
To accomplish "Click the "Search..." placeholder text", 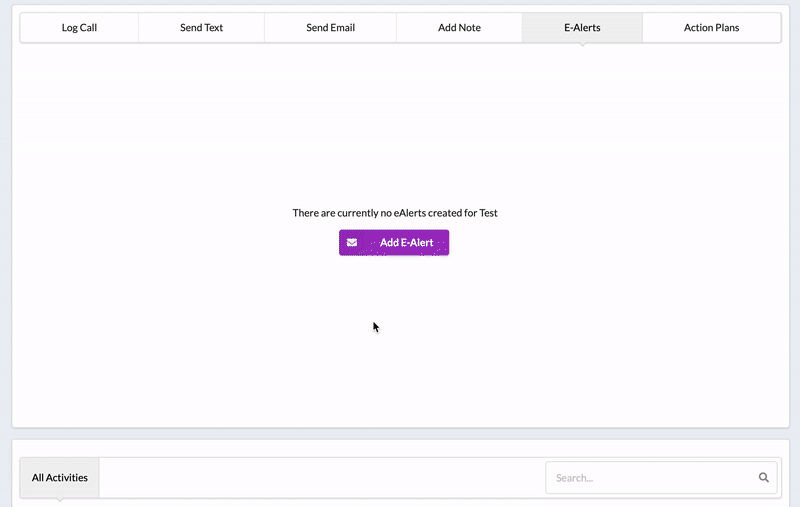I will [x=574, y=478].
